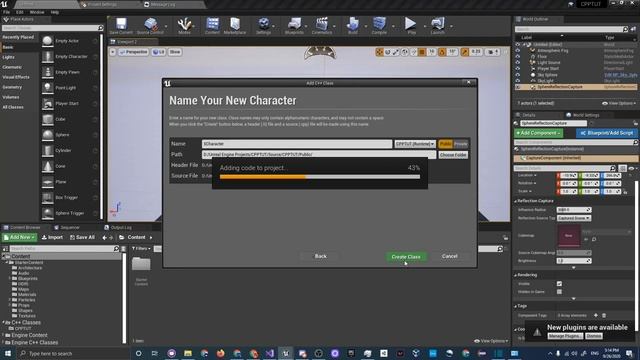Click the Back button in dialog

pyautogui.click(x=321, y=256)
